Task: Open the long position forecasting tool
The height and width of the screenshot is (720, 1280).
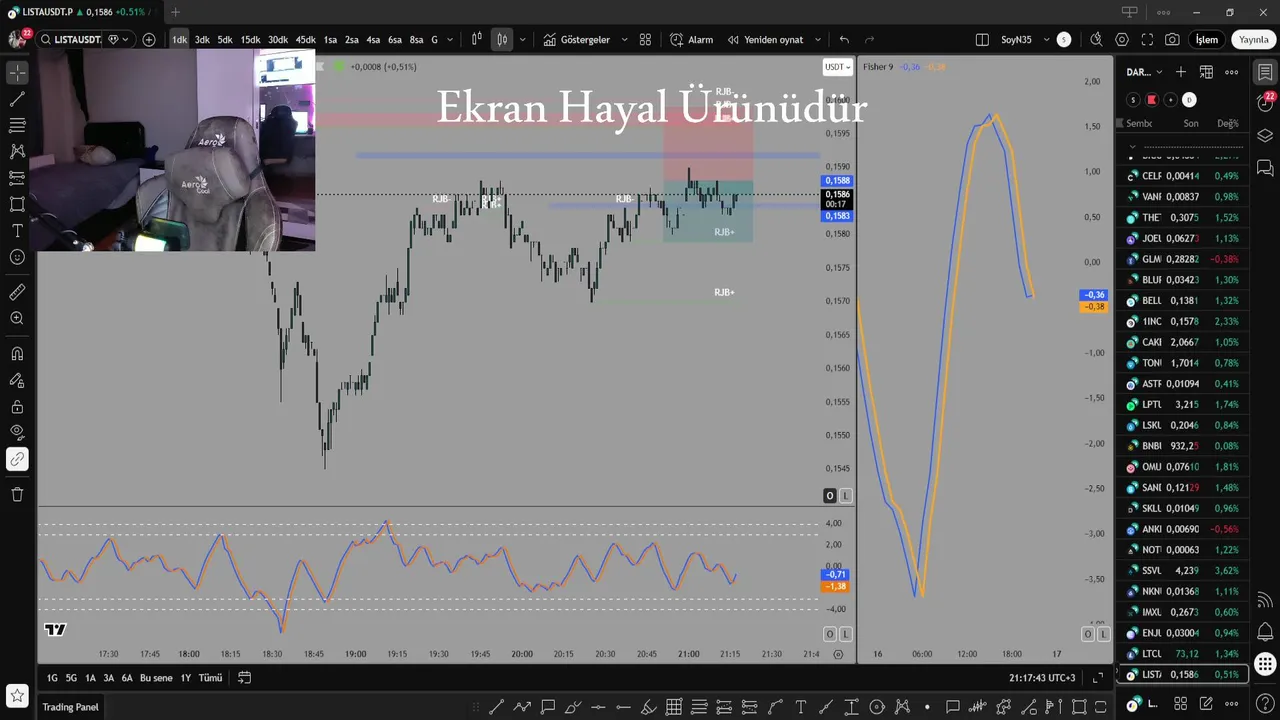Action: click(17, 178)
